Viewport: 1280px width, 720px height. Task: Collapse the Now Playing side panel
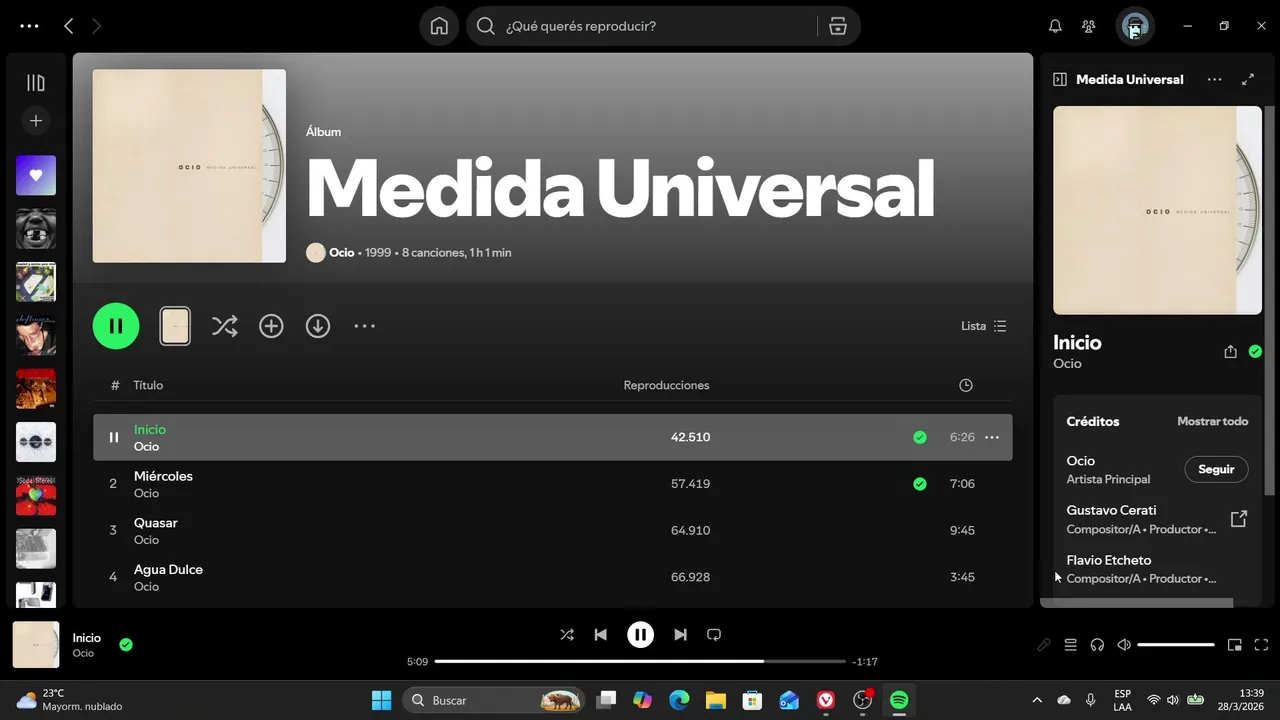click(x=1060, y=80)
